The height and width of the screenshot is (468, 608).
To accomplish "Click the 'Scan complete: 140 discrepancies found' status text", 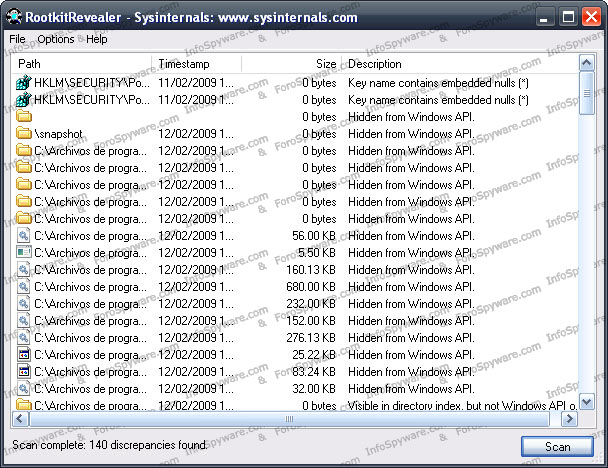I will click(110, 445).
